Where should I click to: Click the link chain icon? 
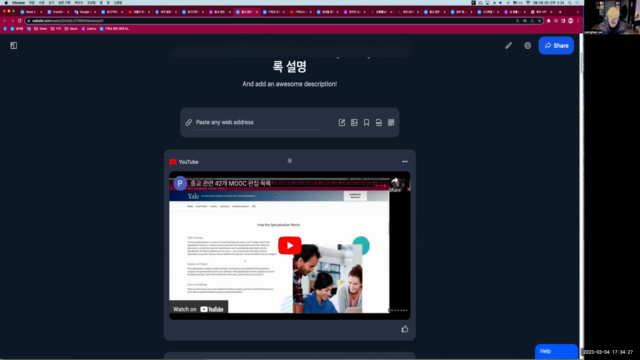(189, 122)
